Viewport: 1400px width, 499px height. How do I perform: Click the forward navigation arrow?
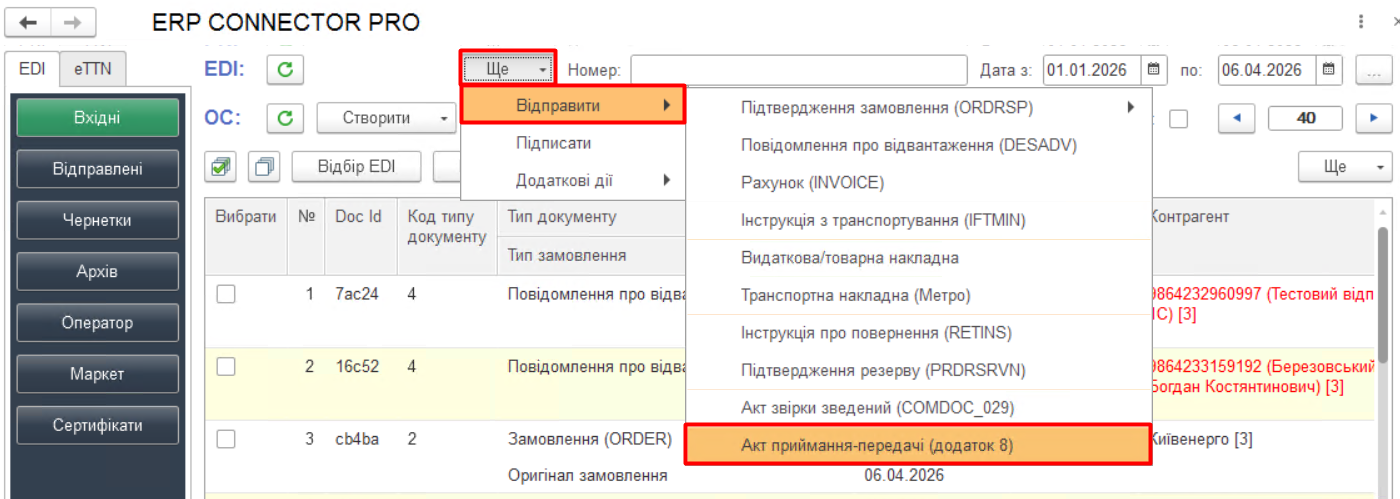[73, 22]
